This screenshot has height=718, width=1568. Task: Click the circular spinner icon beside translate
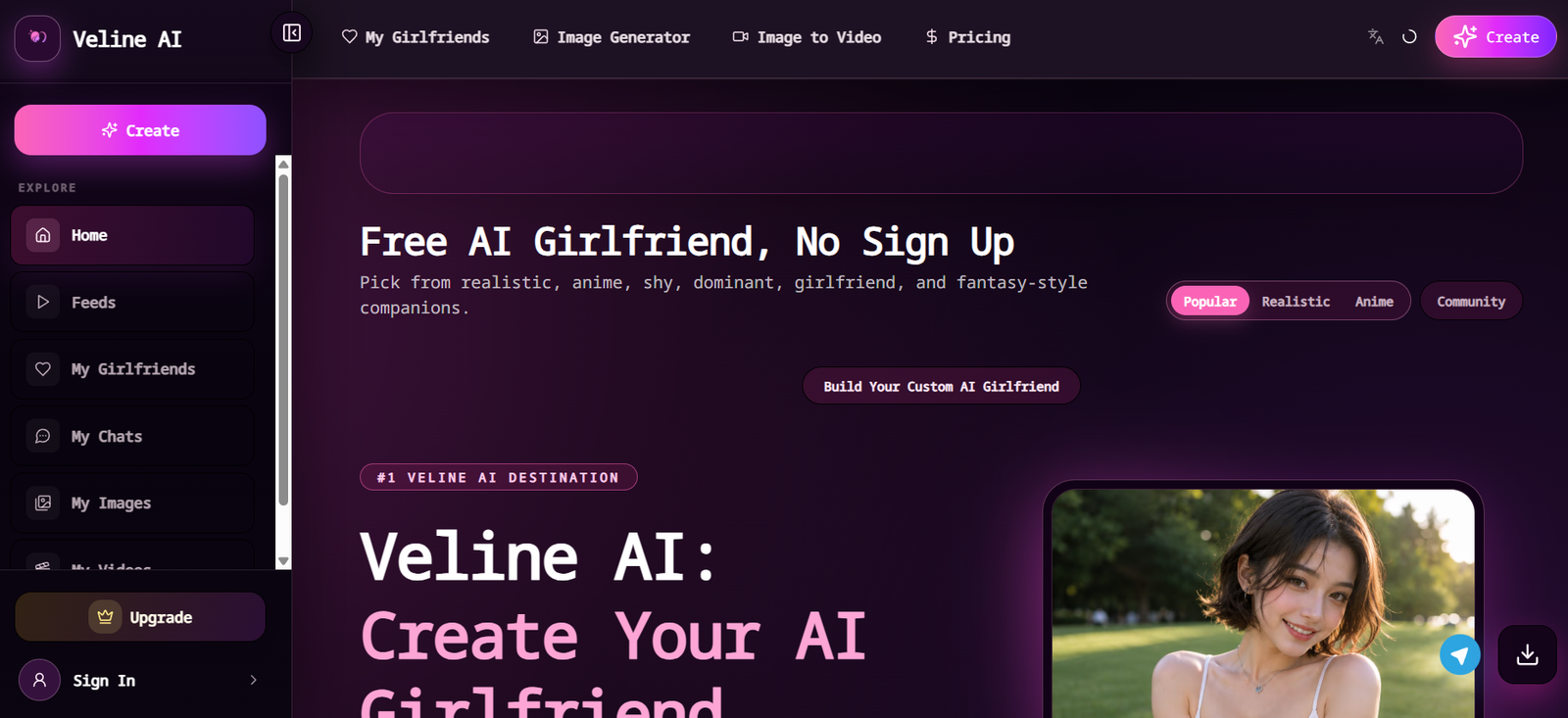[x=1409, y=37]
